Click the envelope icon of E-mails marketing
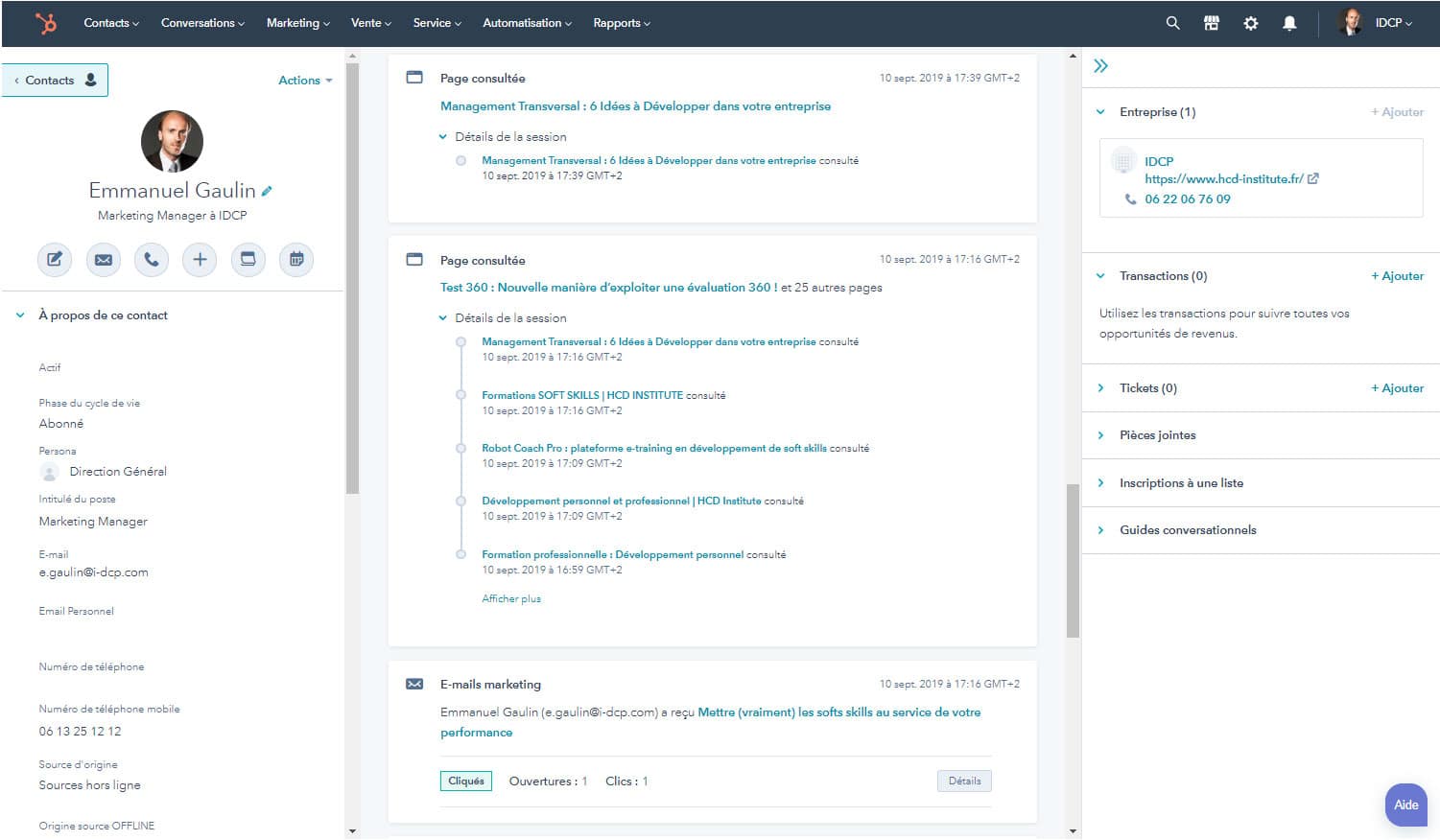Viewport: 1440px width, 840px height. (414, 684)
